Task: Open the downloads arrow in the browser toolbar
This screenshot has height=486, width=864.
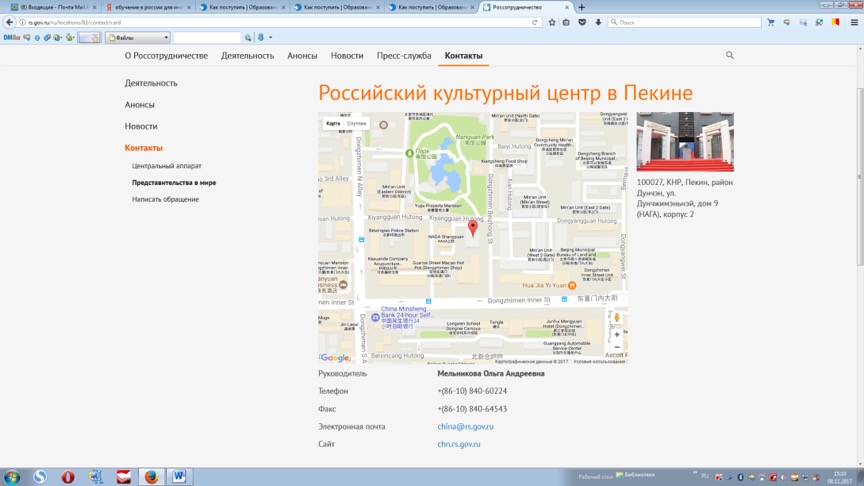Action: 598,22
